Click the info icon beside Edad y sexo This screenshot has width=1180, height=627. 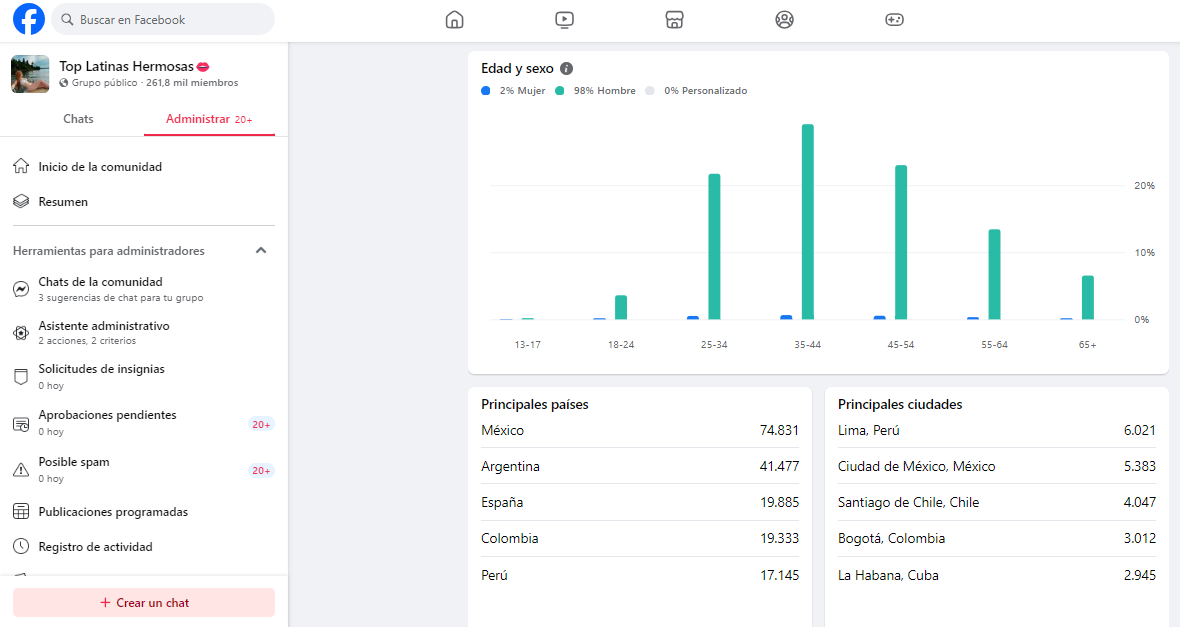(567, 68)
